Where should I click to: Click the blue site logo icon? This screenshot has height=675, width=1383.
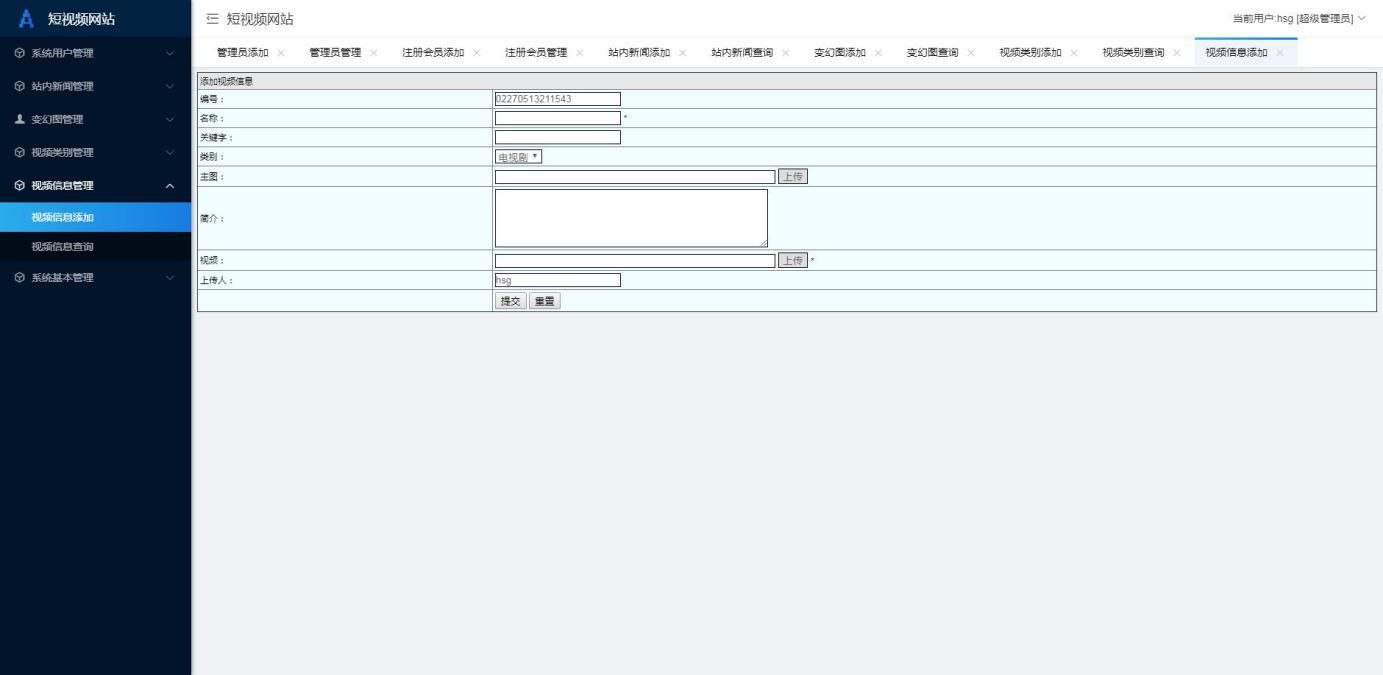click(27, 18)
